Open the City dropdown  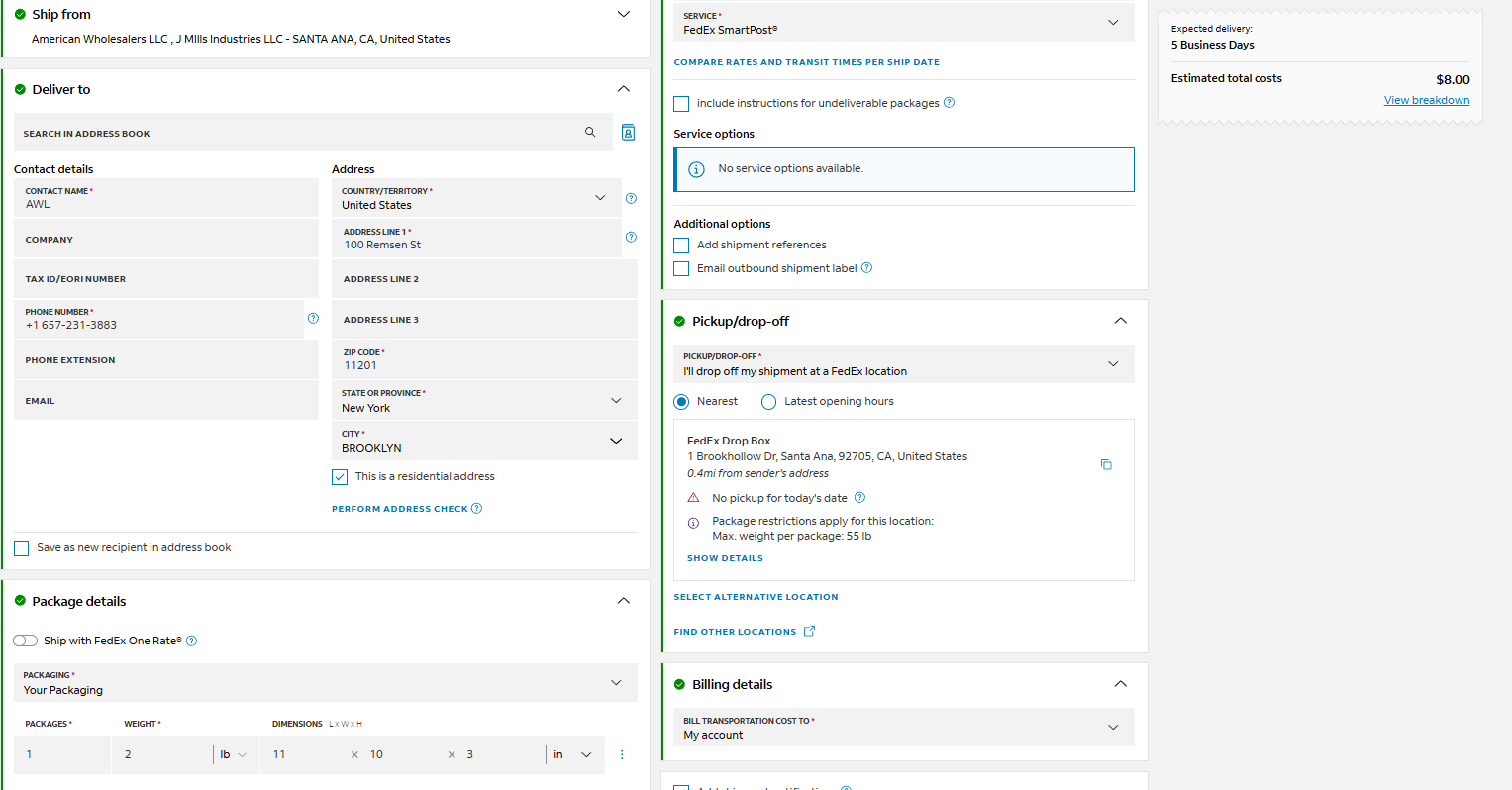484,442
